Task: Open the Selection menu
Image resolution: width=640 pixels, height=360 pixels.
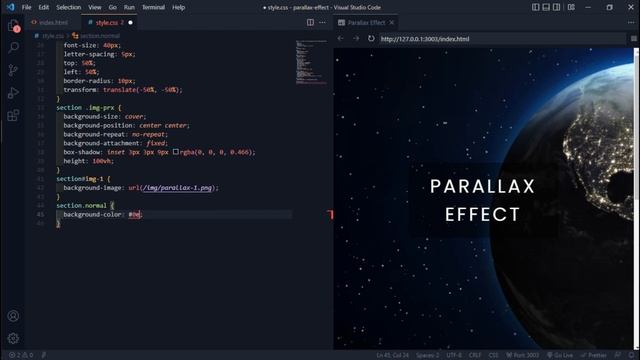Action: [69, 7]
